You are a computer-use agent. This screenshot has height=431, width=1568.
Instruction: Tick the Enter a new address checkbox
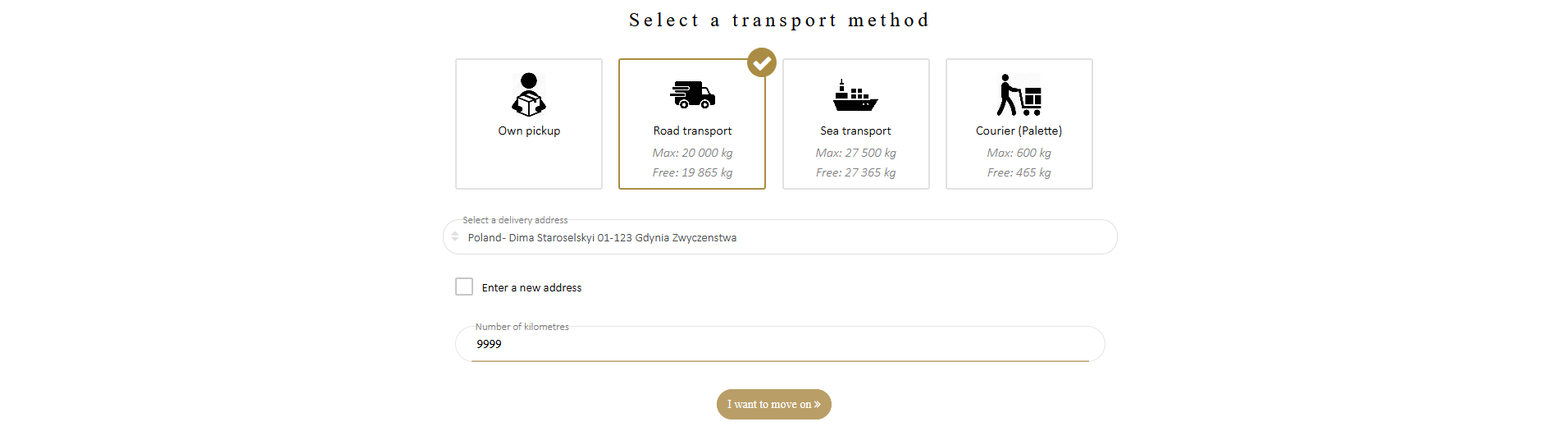coord(464,287)
